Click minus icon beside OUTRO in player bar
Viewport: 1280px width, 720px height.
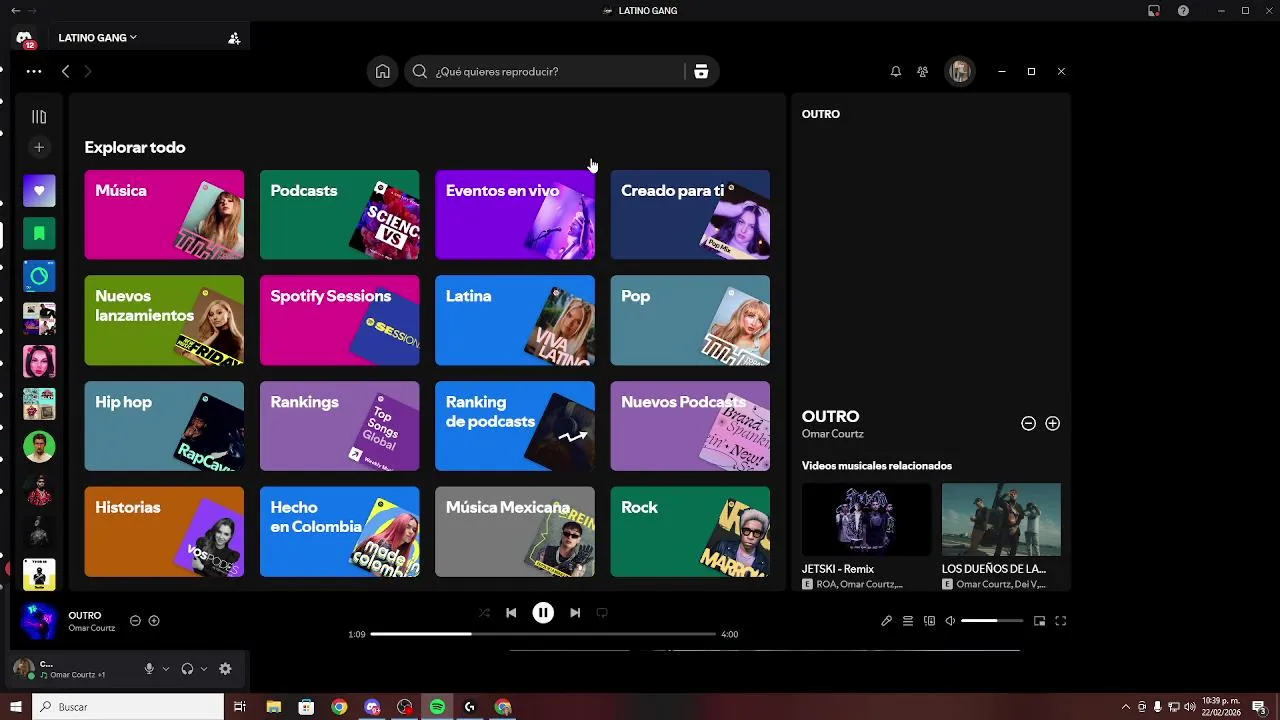pyautogui.click(x=135, y=621)
